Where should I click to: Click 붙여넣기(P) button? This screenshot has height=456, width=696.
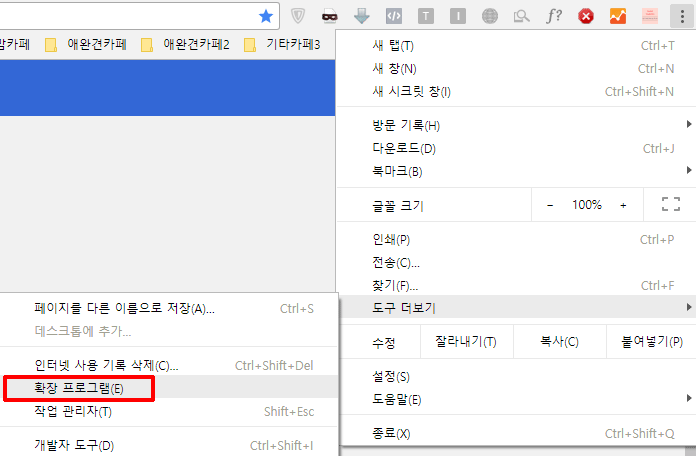point(652,342)
